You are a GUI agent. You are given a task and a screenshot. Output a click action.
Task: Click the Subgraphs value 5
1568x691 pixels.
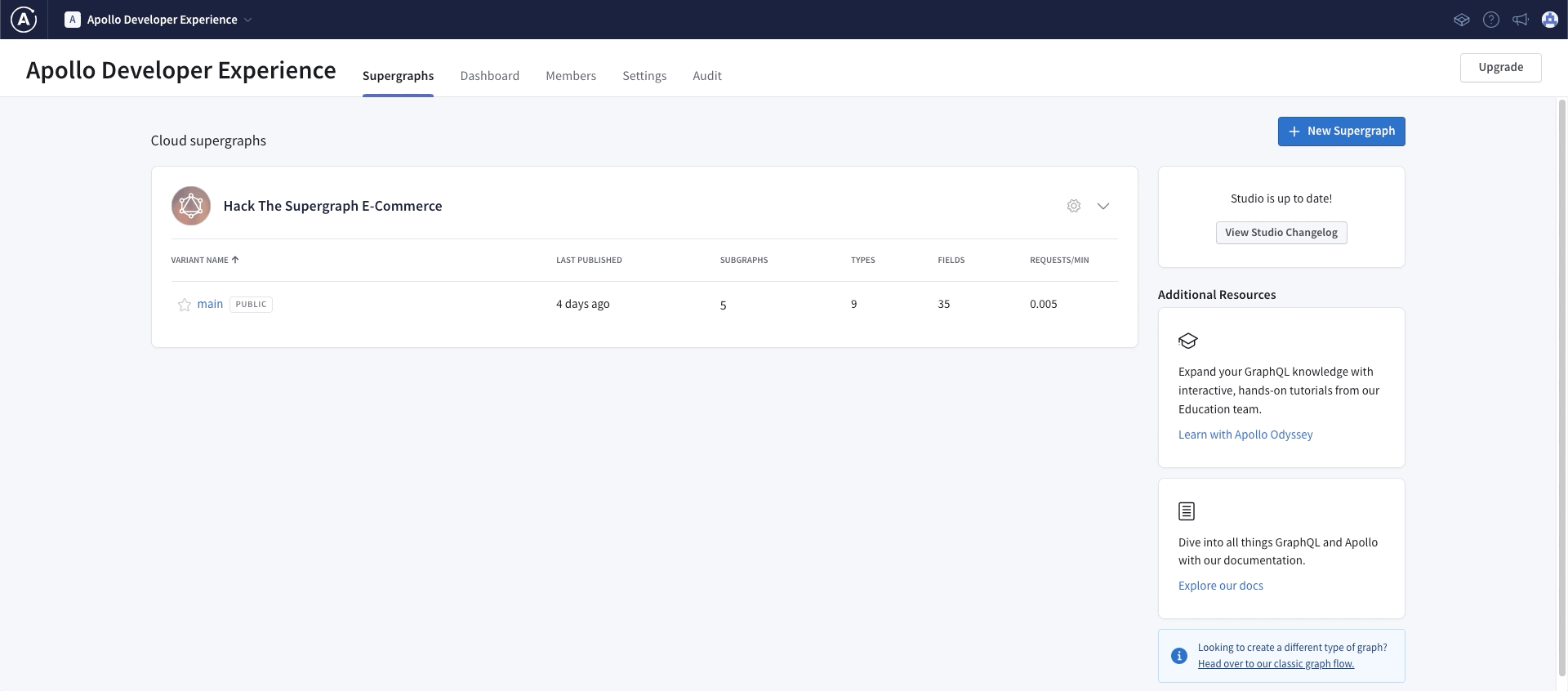pyautogui.click(x=723, y=305)
